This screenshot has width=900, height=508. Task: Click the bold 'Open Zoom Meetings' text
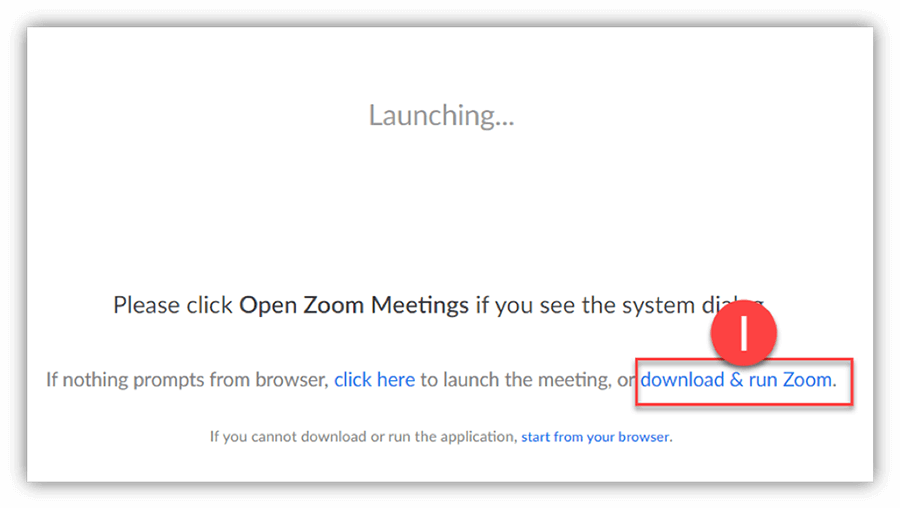[354, 305]
